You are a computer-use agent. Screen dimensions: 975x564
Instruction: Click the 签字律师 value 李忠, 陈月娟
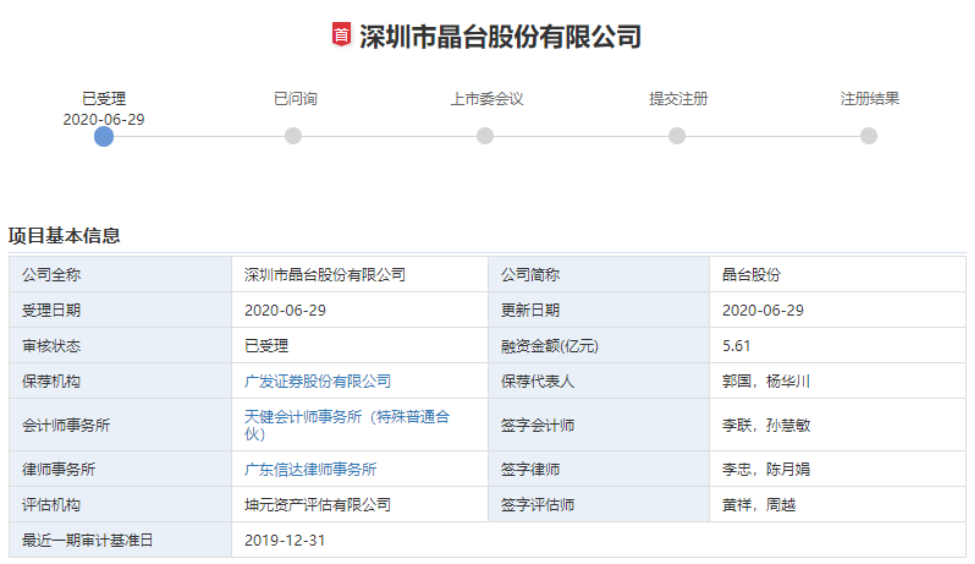766,469
